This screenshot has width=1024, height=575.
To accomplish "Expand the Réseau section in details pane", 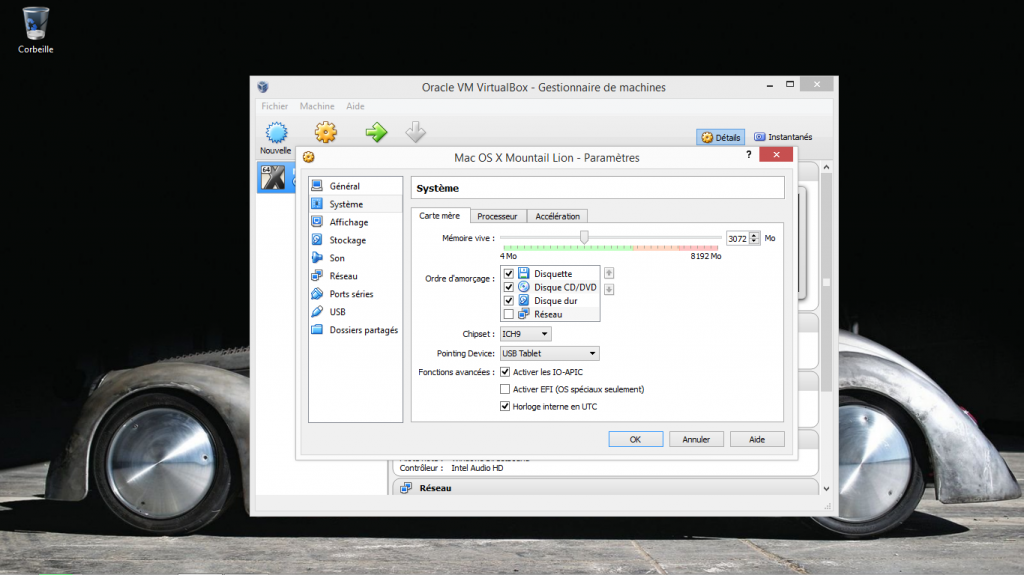I will [x=435, y=488].
